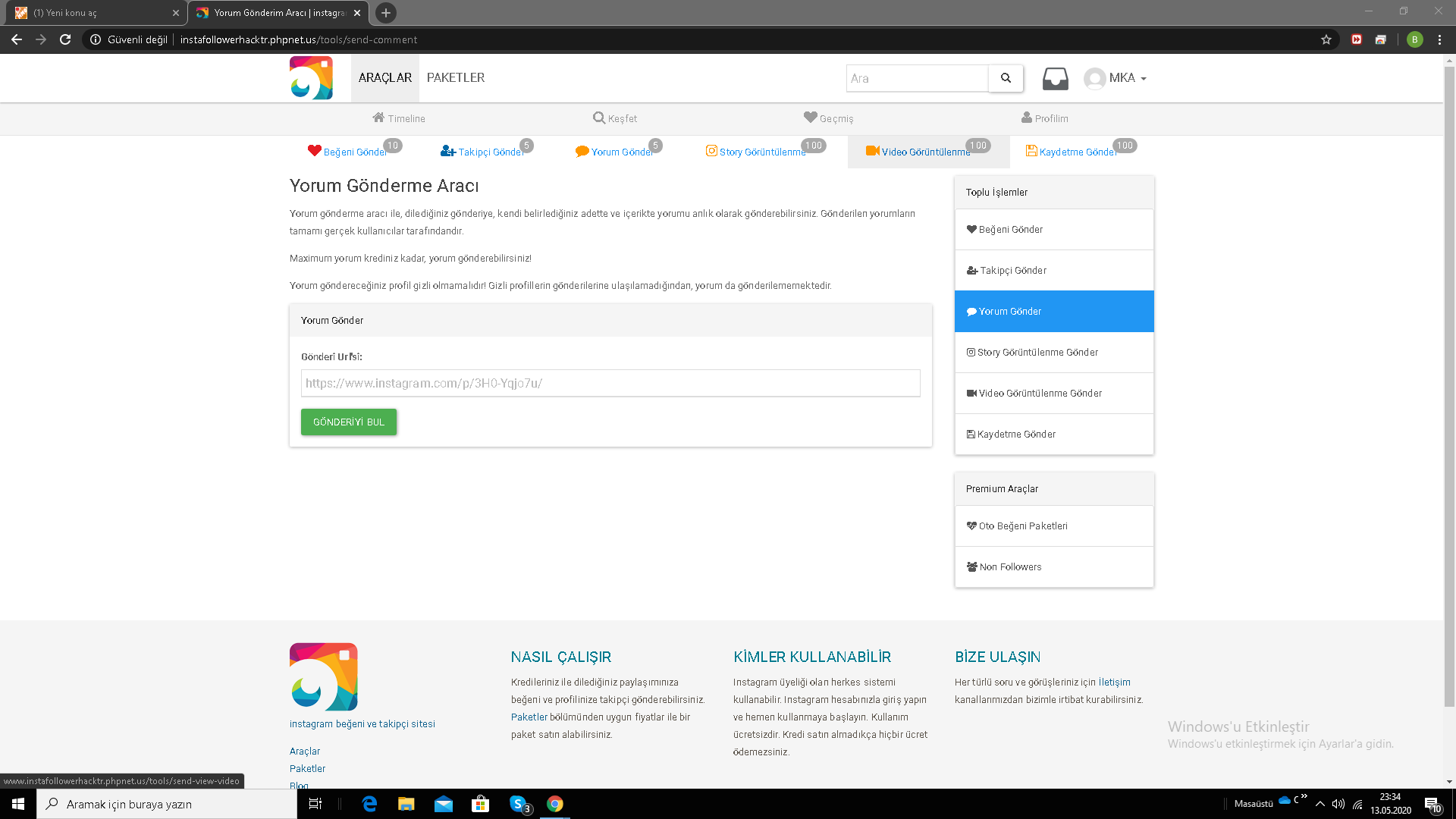Go to the Keşfet tab
This screenshot has height=819, width=1456.
coord(615,118)
